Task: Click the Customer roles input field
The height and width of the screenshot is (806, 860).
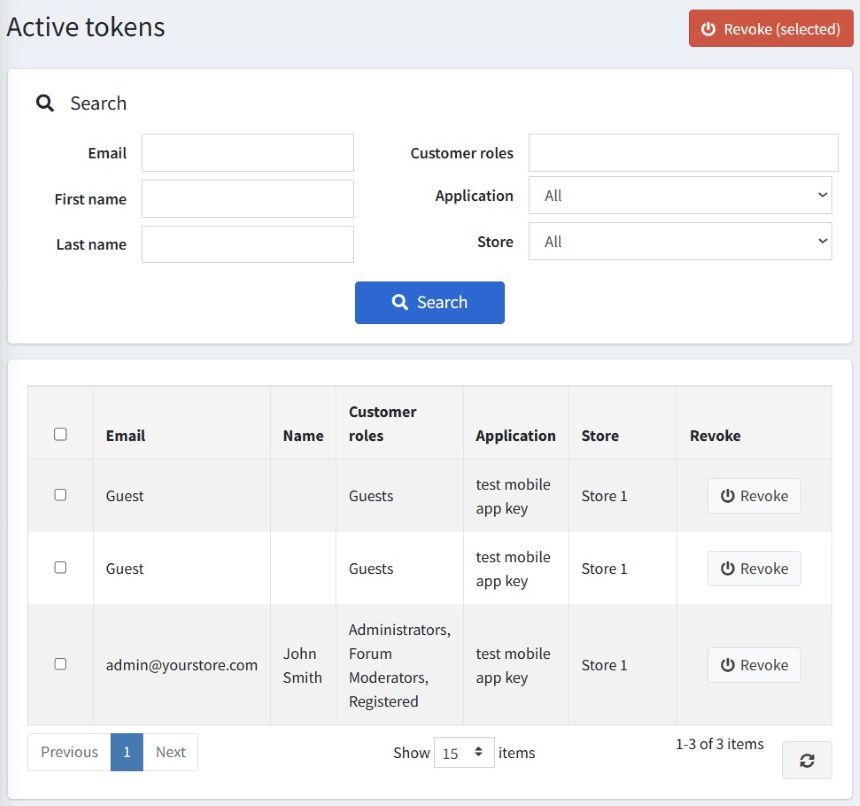Action: tap(683, 152)
